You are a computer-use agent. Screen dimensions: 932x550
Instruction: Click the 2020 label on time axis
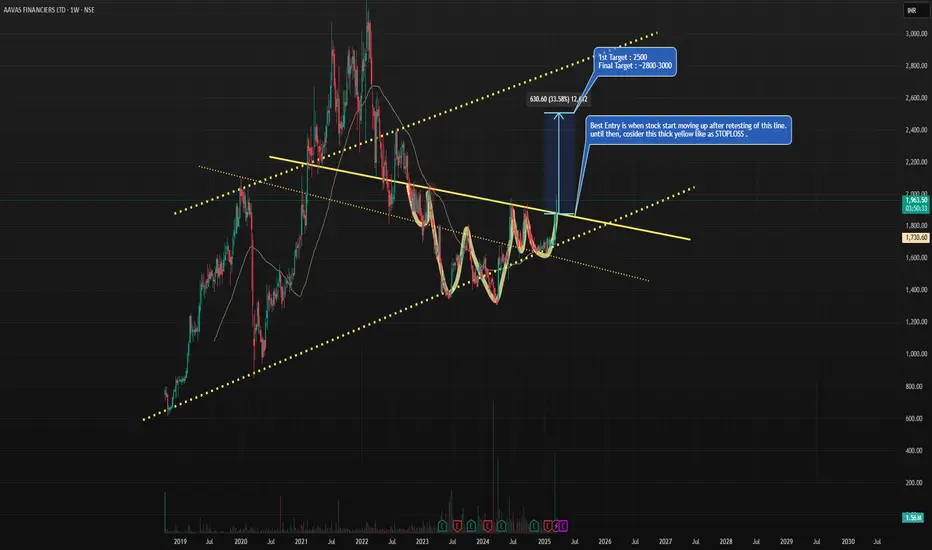241,542
